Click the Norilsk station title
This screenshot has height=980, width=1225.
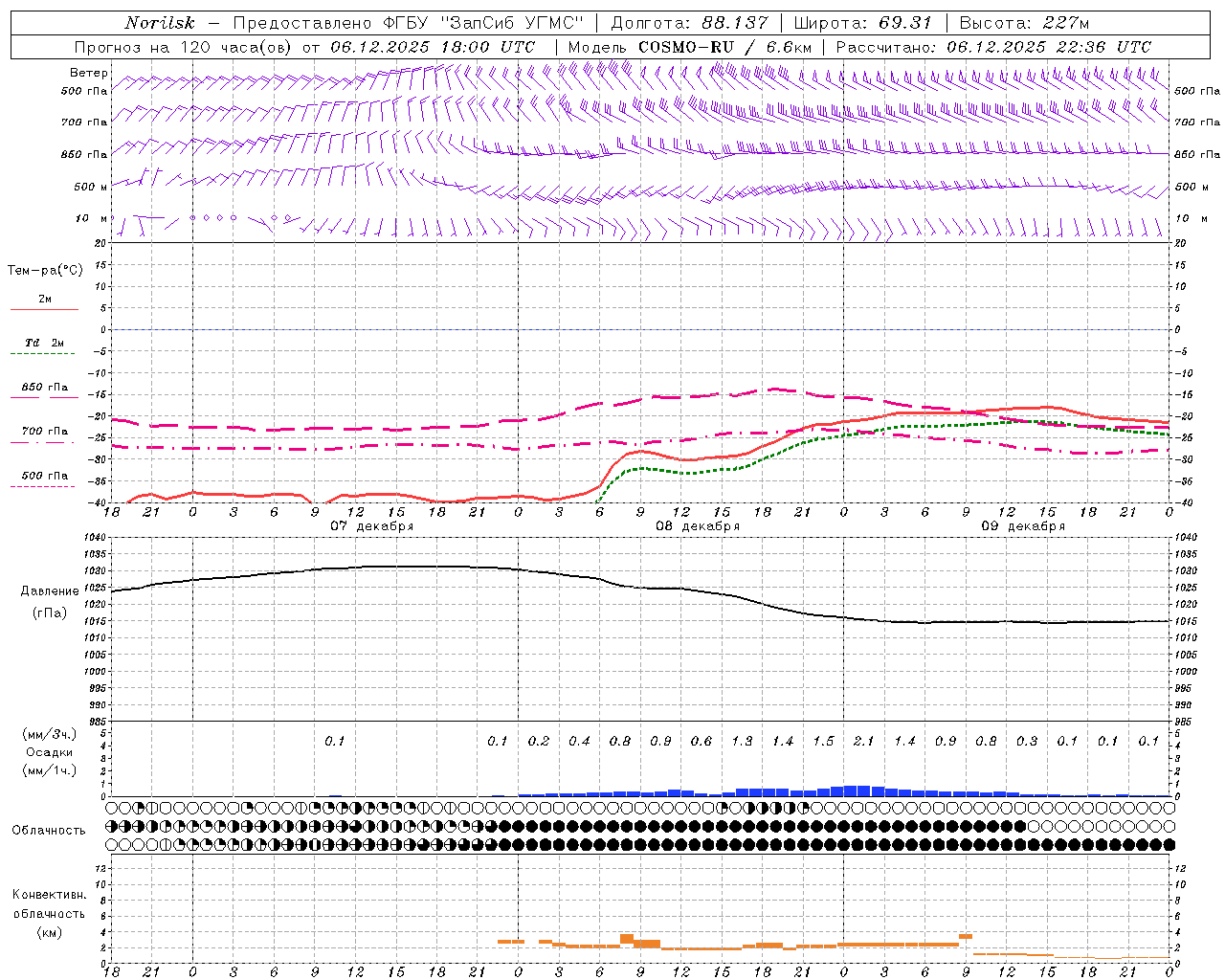(x=160, y=23)
